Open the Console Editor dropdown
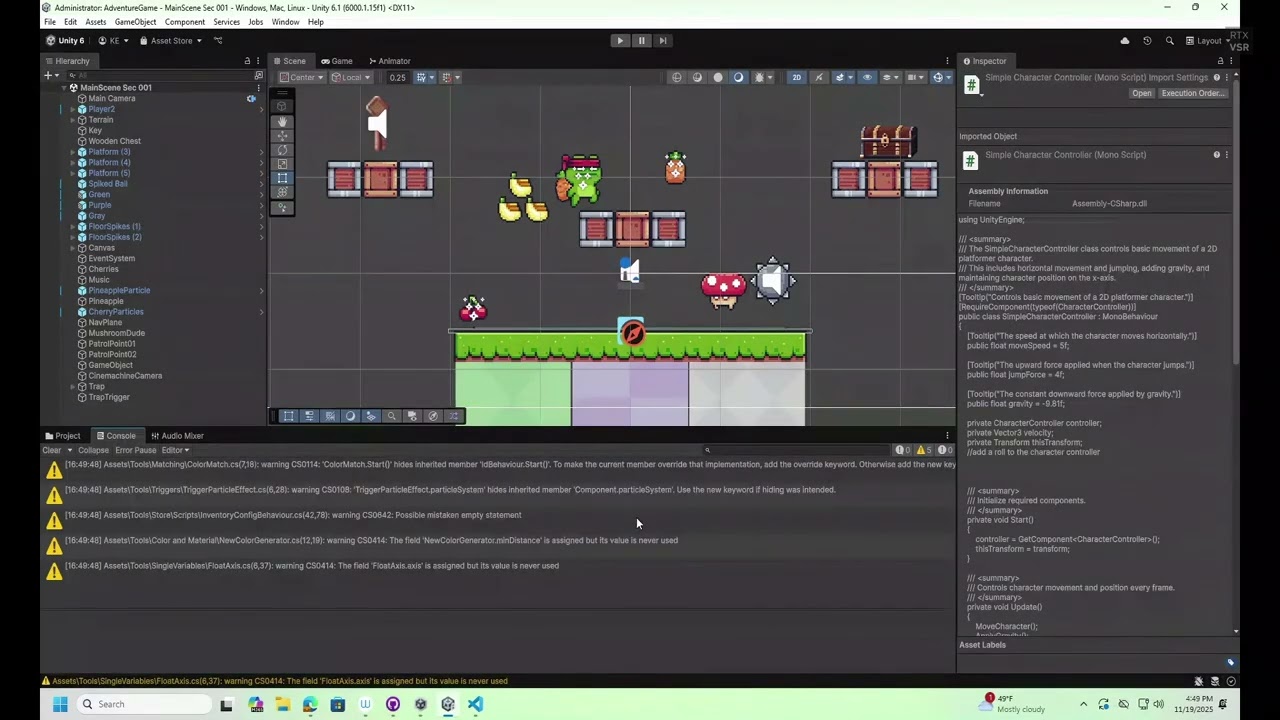The width and height of the screenshot is (1280, 720). [x=175, y=450]
